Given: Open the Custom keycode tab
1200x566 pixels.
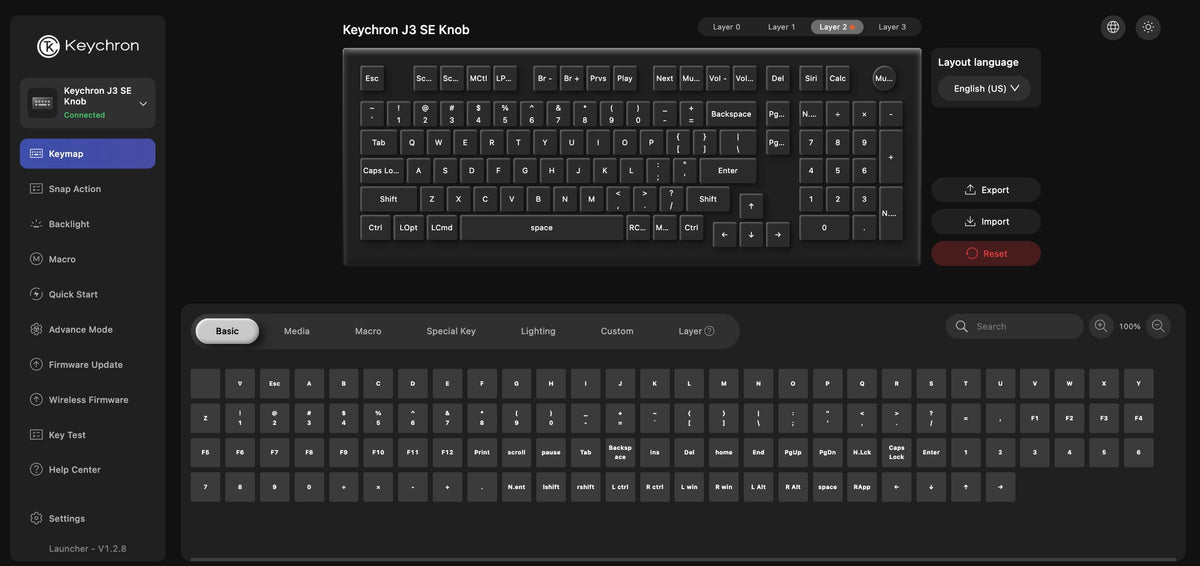Looking at the screenshot, I should point(617,331).
